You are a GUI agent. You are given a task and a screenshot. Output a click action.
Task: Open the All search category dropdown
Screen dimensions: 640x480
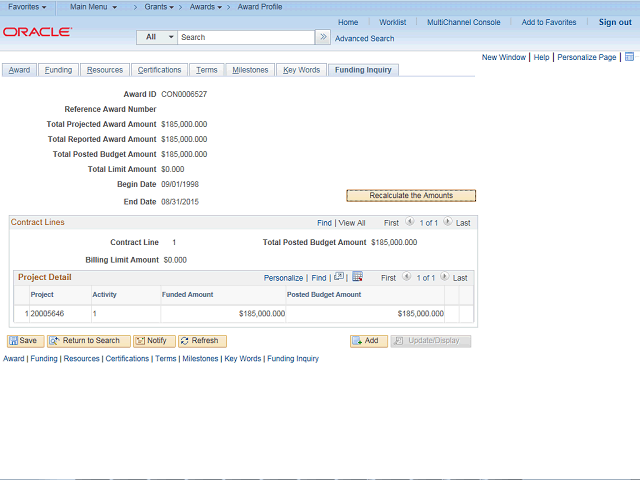[157, 37]
